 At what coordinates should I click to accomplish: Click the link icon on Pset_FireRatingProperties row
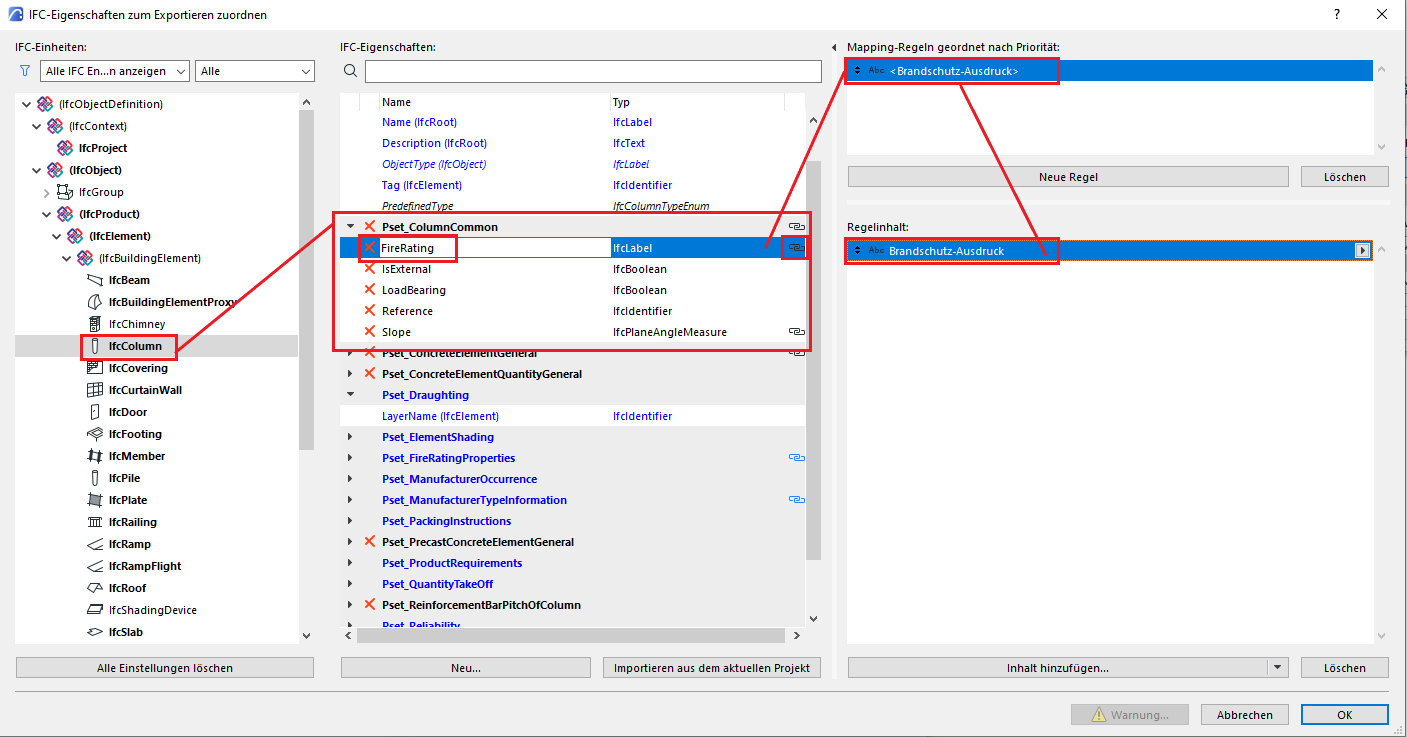[796, 458]
